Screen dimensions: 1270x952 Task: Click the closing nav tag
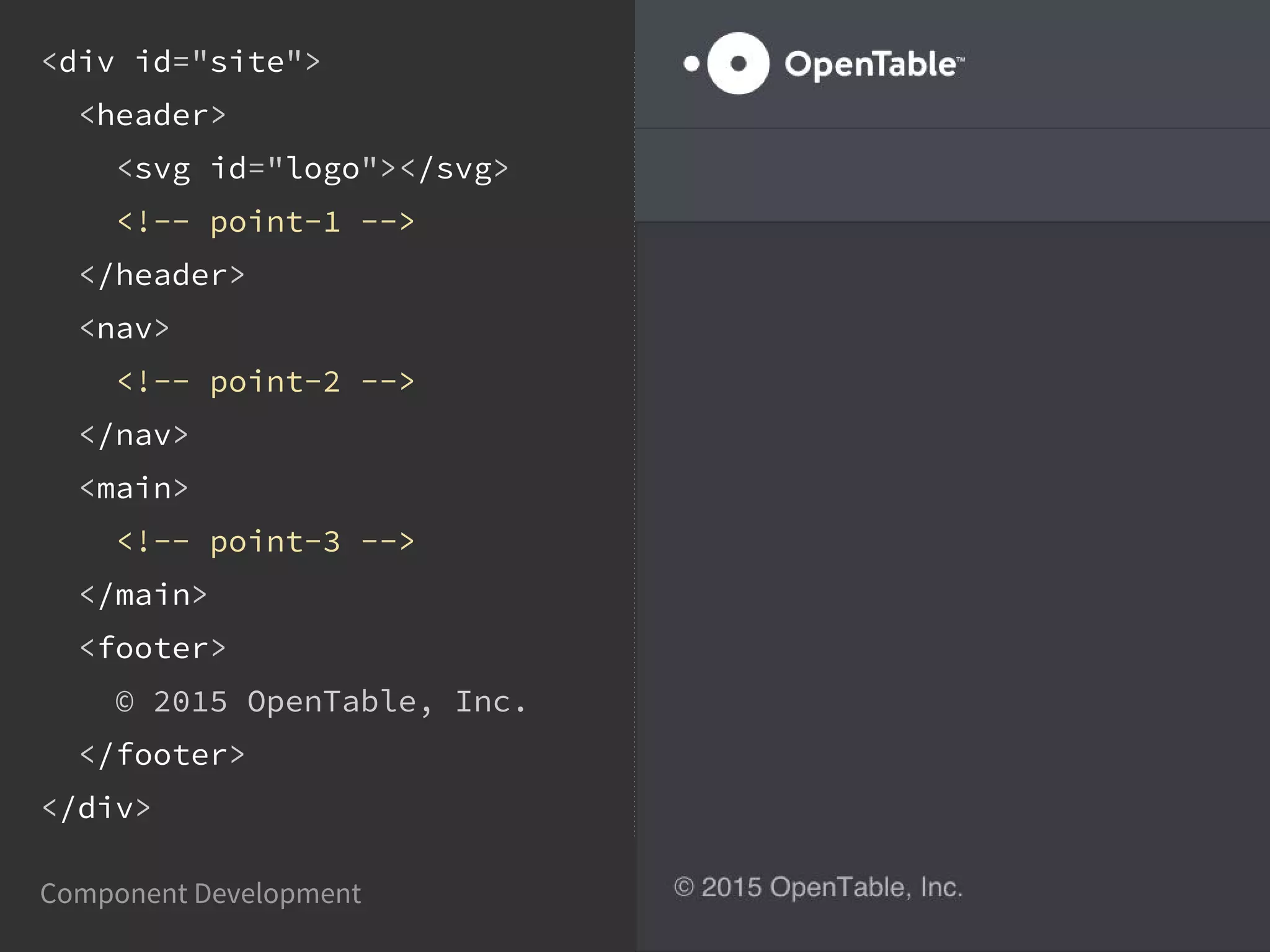point(133,435)
